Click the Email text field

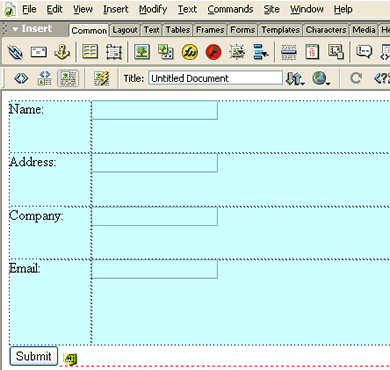tap(155, 269)
